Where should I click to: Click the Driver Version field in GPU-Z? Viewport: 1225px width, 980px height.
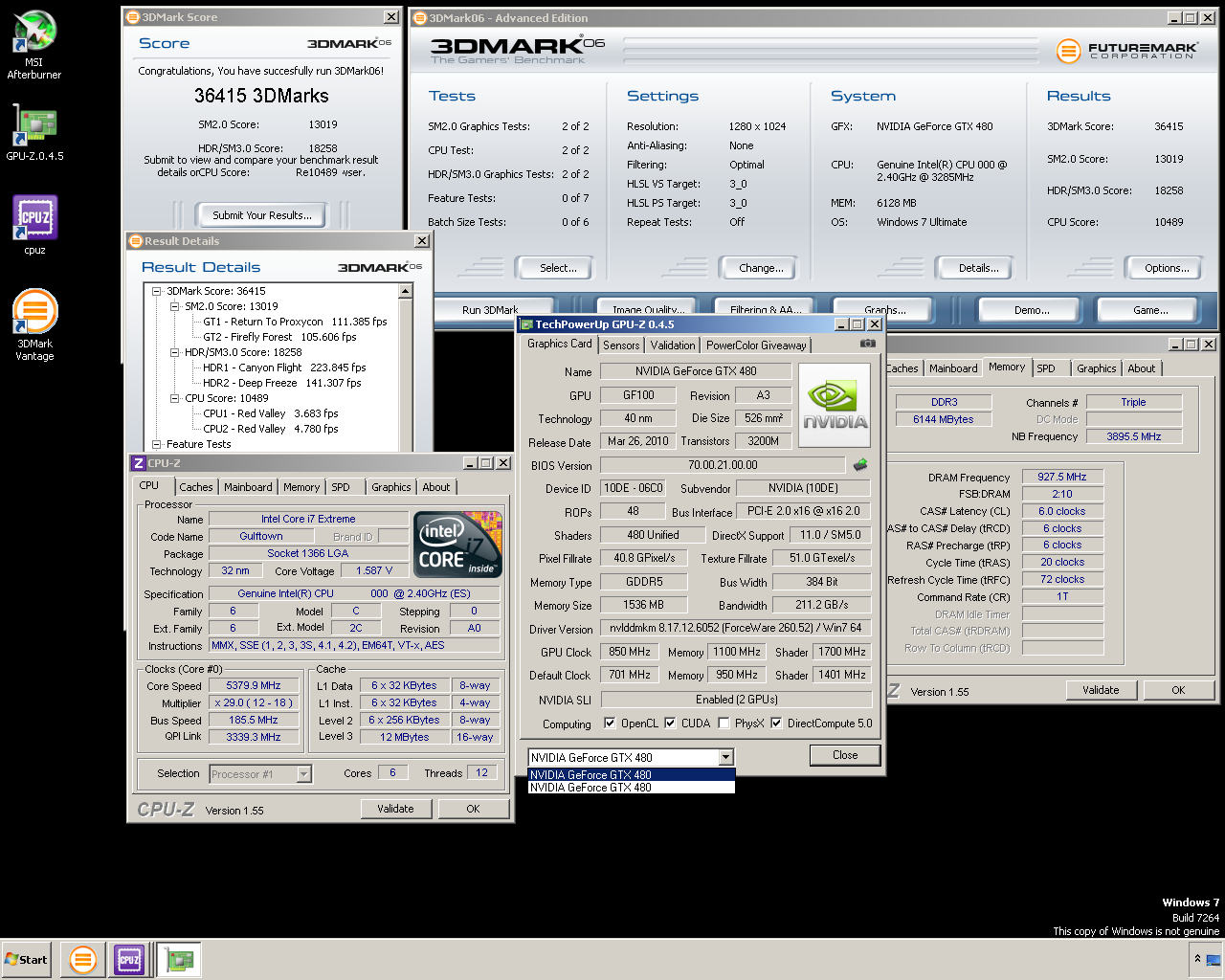tap(735, 629)
